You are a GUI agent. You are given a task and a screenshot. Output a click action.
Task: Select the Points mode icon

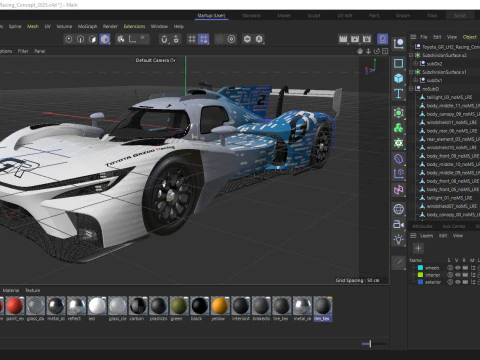pyautogui.click(x=69, y=39)
